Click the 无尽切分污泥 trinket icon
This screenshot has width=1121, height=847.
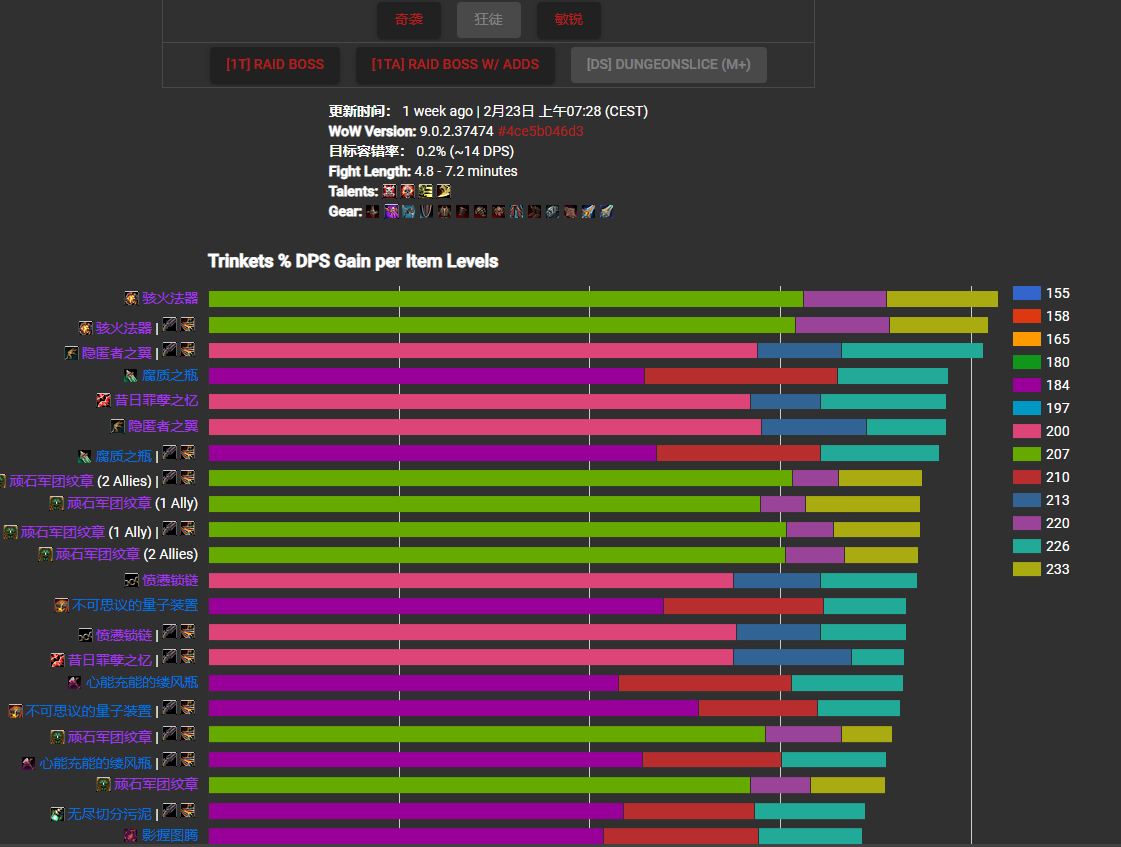pos(58,814)
